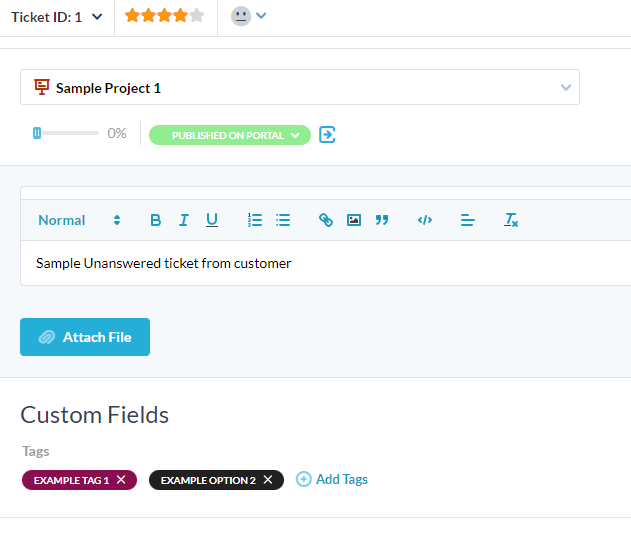Viewport: 631px width, 541px height.
Task: Insert a hyperlink in the editor
Action: click(326, 220)
